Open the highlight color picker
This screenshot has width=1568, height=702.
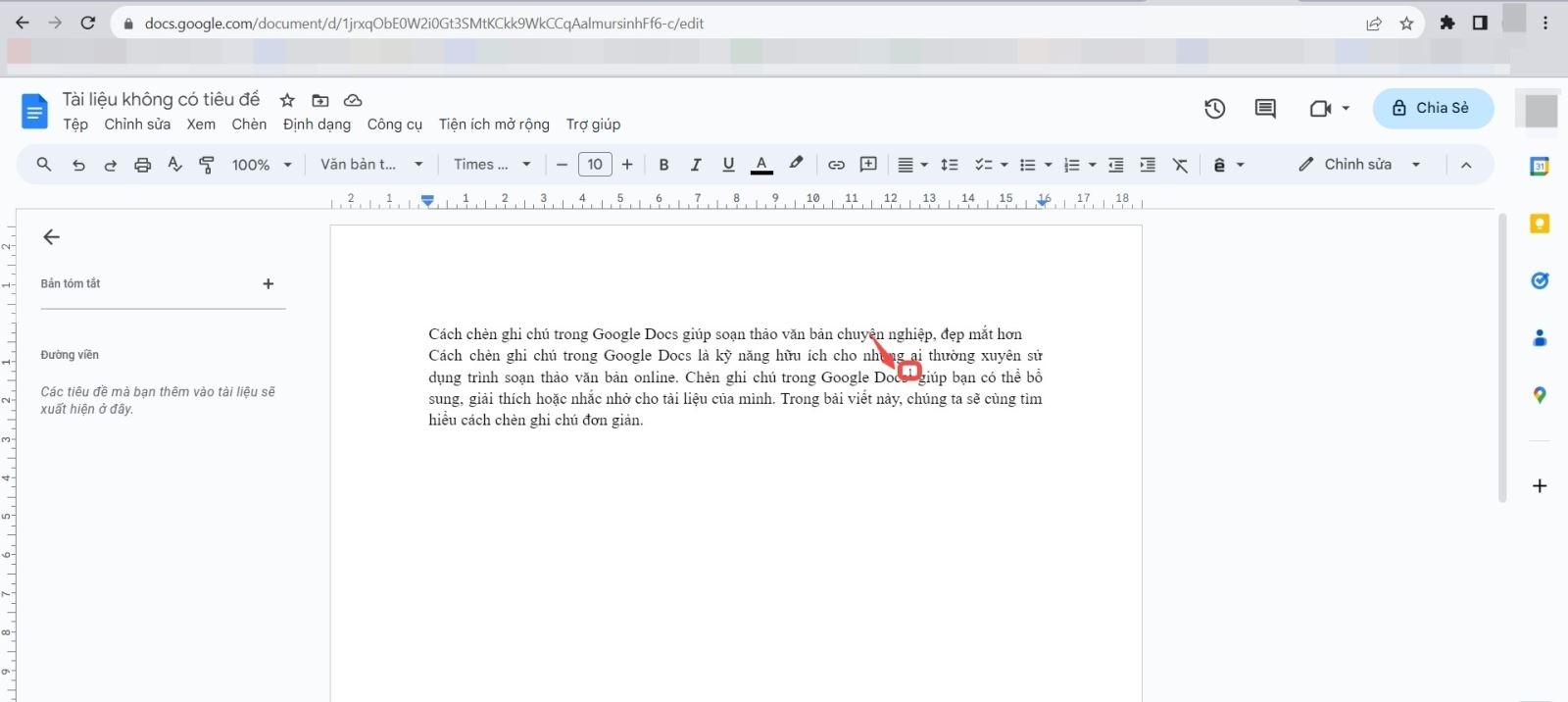tap(796, 164)
